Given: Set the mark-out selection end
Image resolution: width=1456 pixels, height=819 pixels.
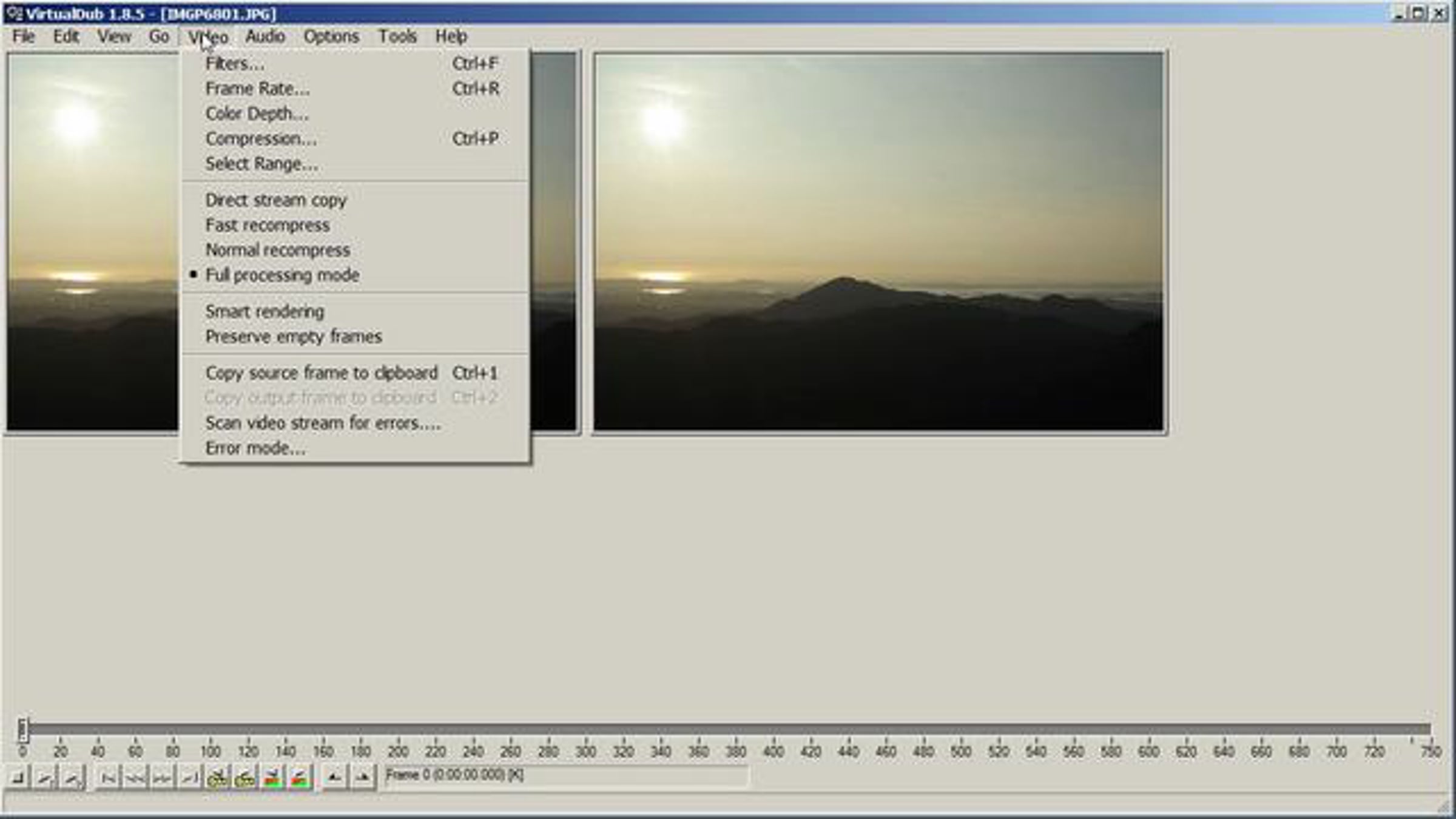Looking at the screenshot, I should click(x=362, y=777).
